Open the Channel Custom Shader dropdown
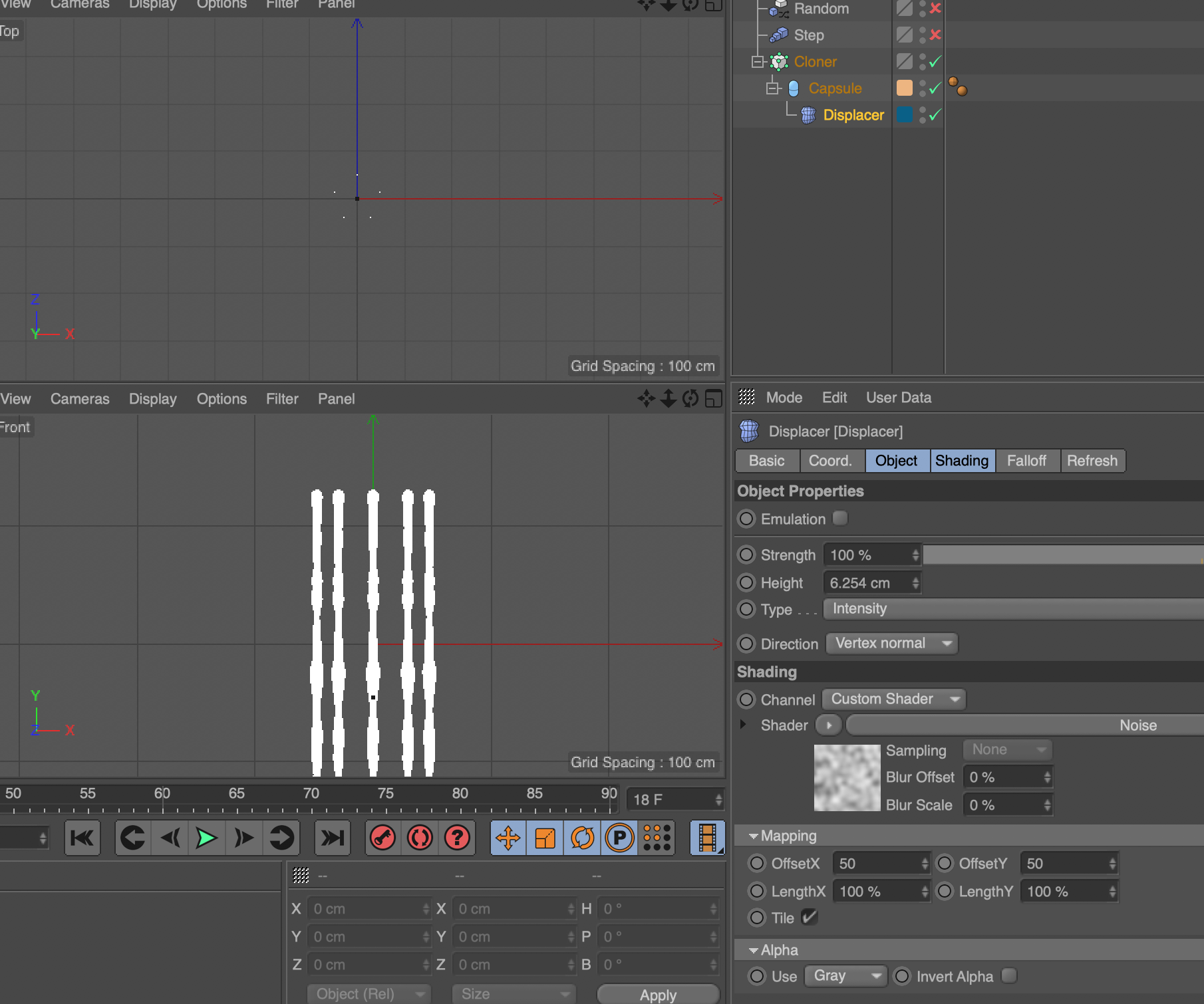The height and width of the screenshot is (1004, 1204). (x=894, y=699)
